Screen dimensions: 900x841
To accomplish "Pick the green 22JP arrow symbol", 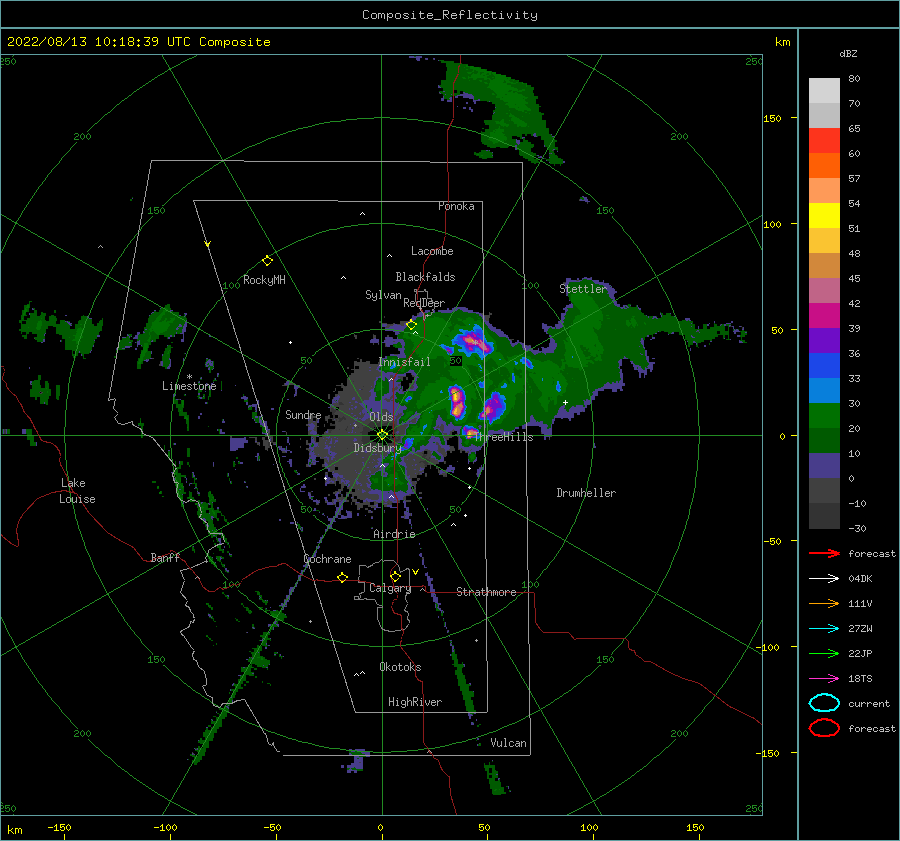I will [x=824, y=653].
